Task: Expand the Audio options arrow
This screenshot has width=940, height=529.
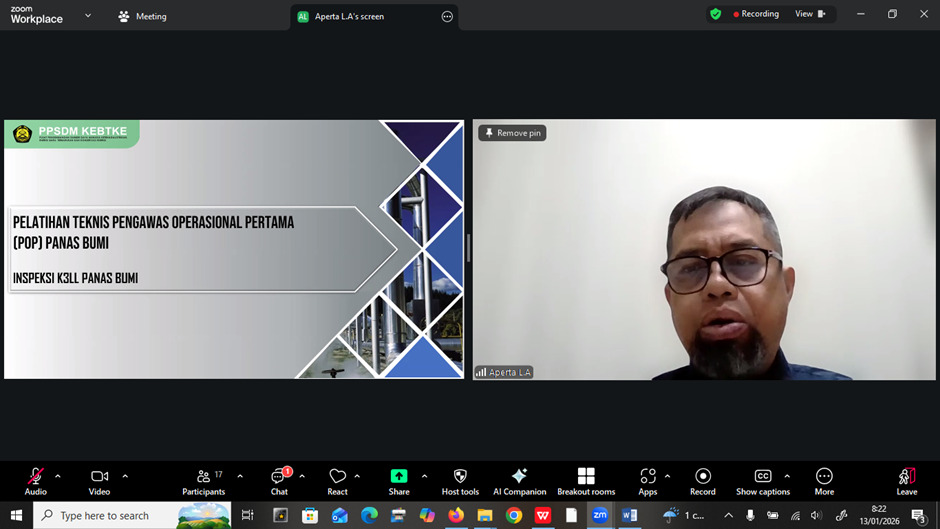Action: pos(58,476)
